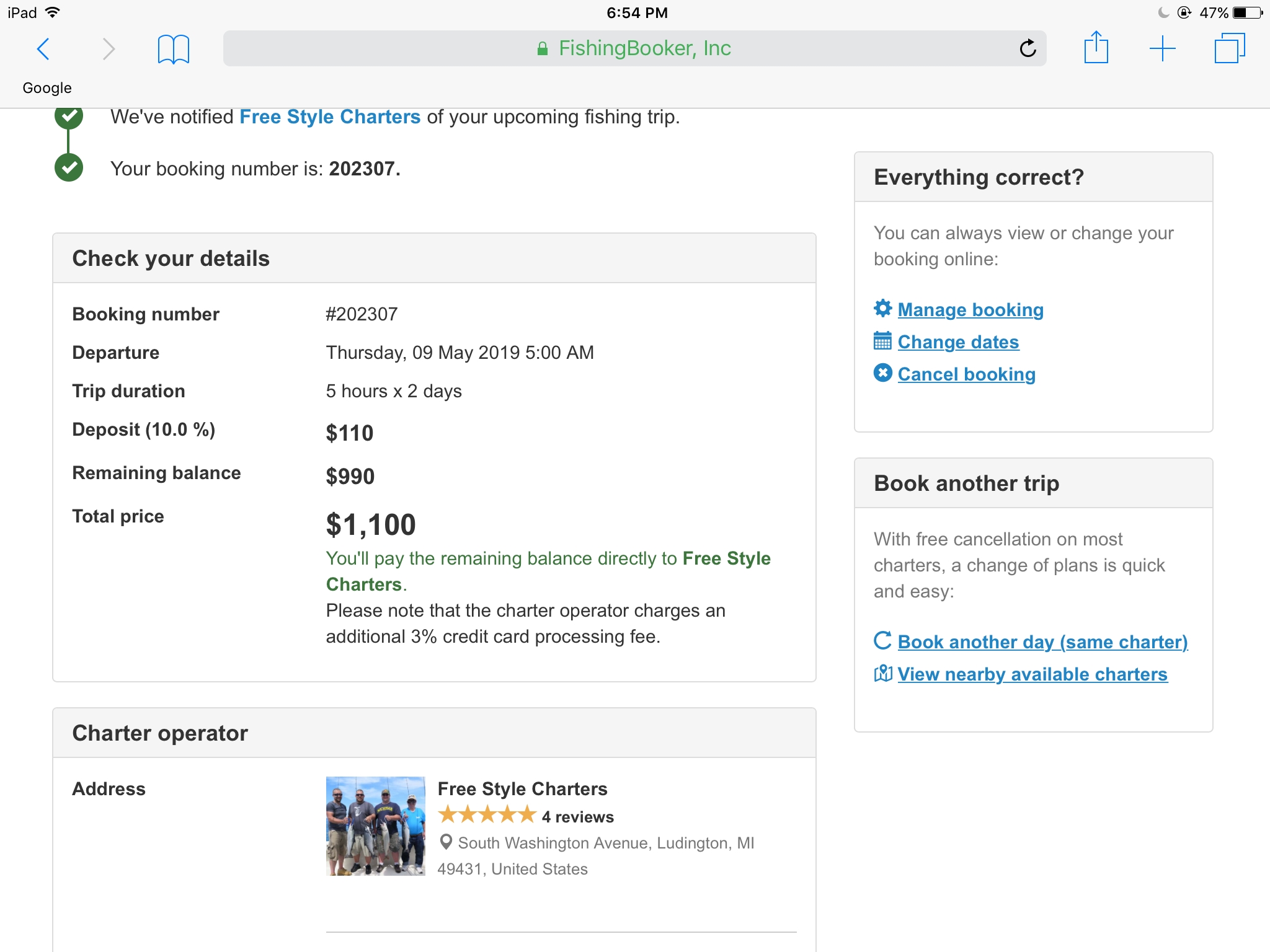
Task: Click the trip duration 5 hours x 2 days
Action: tap(394, 391)
